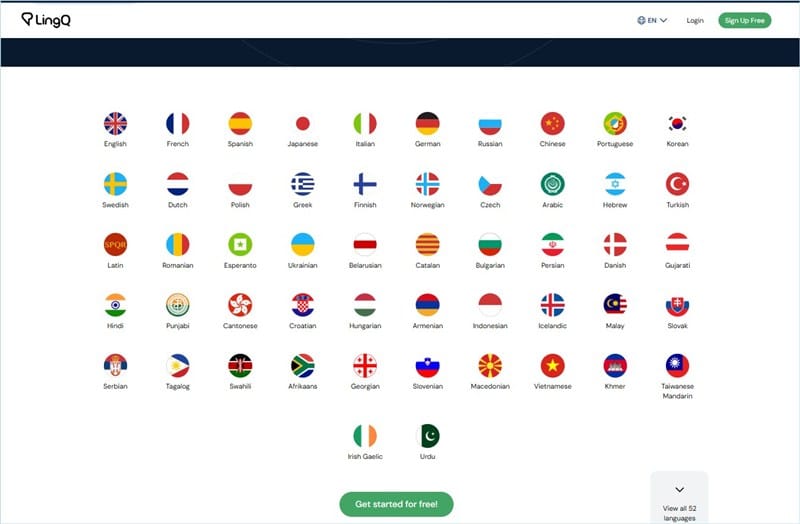The height and width of the screenshot is (524, 800).
Task: Choose the Cantonese flag icon
Action: coord(240,305)
